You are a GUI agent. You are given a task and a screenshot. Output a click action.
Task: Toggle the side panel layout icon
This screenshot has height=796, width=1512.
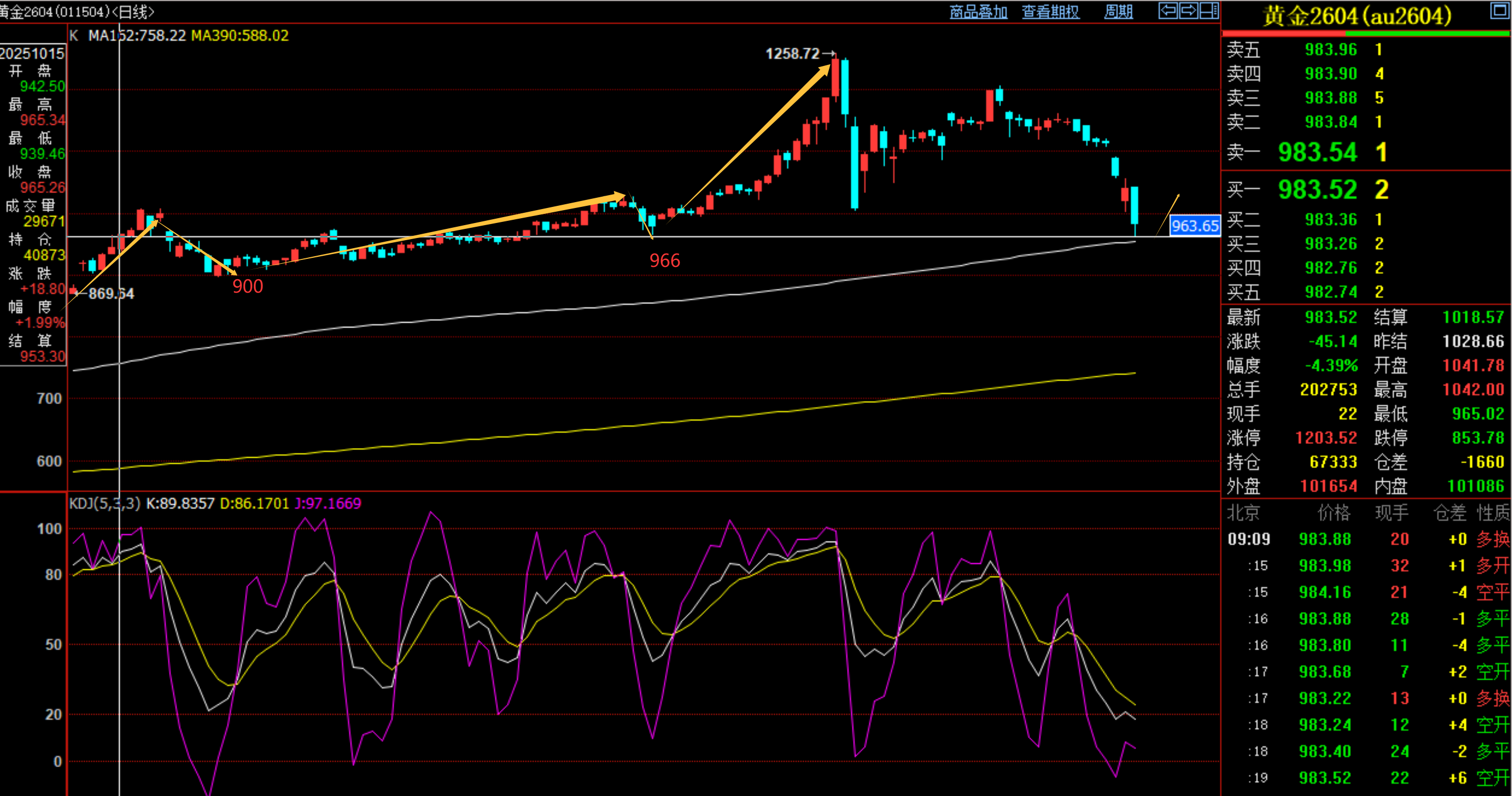[x=1209, y=11]
